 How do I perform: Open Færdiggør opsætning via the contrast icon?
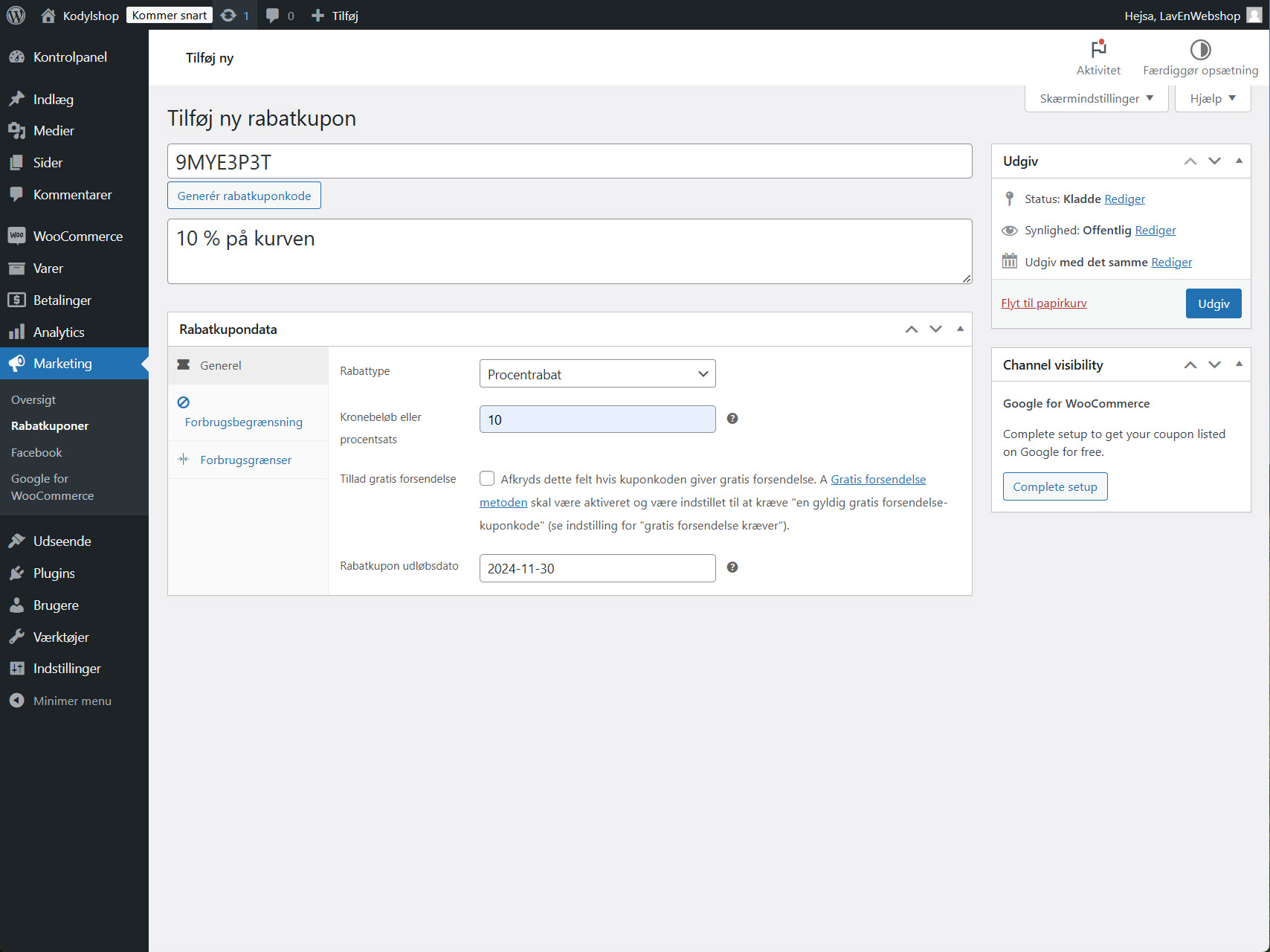1200,50
